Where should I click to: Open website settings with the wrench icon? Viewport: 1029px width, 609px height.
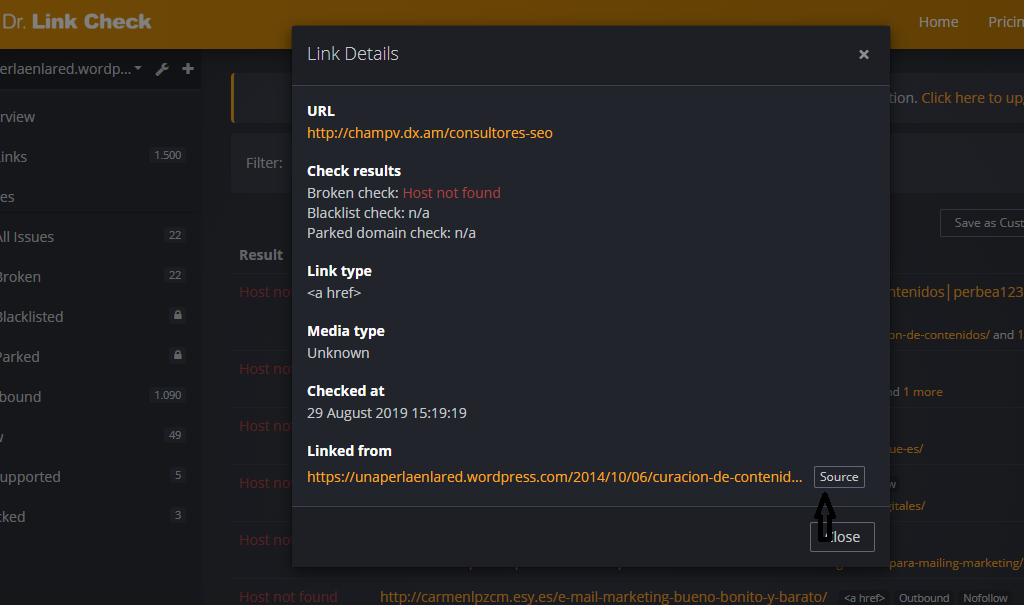[x=162, y=68]
